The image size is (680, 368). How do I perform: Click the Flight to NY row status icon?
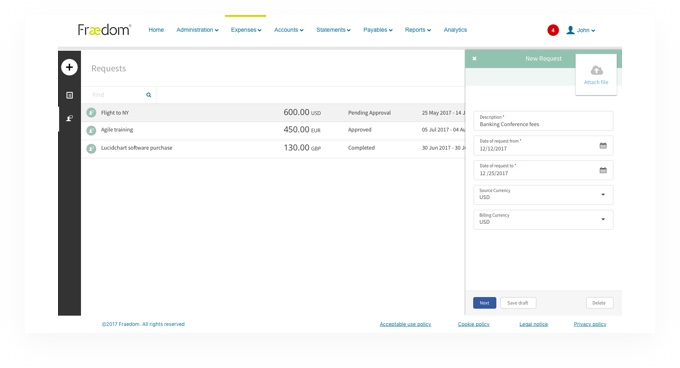(x=91, y=113)
